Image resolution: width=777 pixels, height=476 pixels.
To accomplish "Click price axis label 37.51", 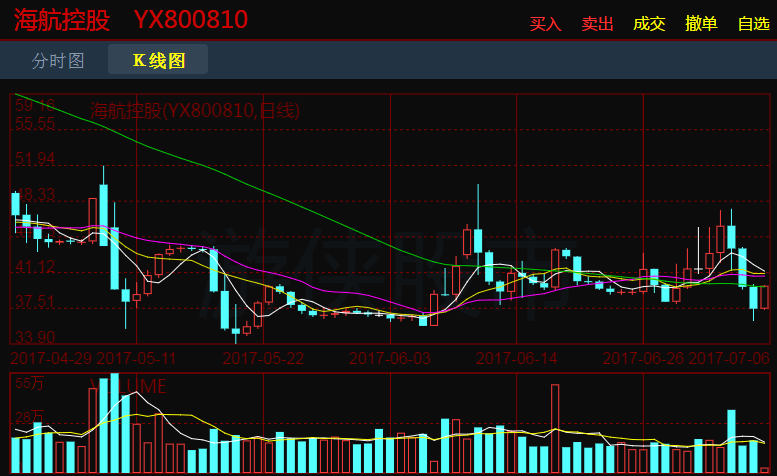I will tap(35, 302).
